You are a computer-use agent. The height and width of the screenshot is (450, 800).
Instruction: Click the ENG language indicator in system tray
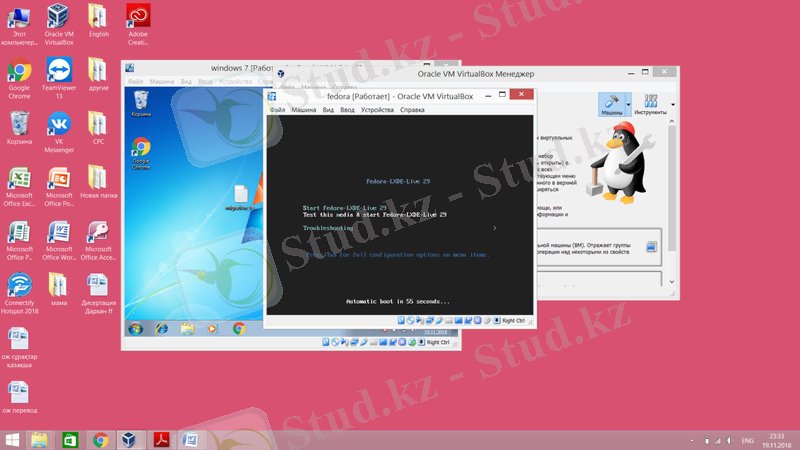(747, 440)
